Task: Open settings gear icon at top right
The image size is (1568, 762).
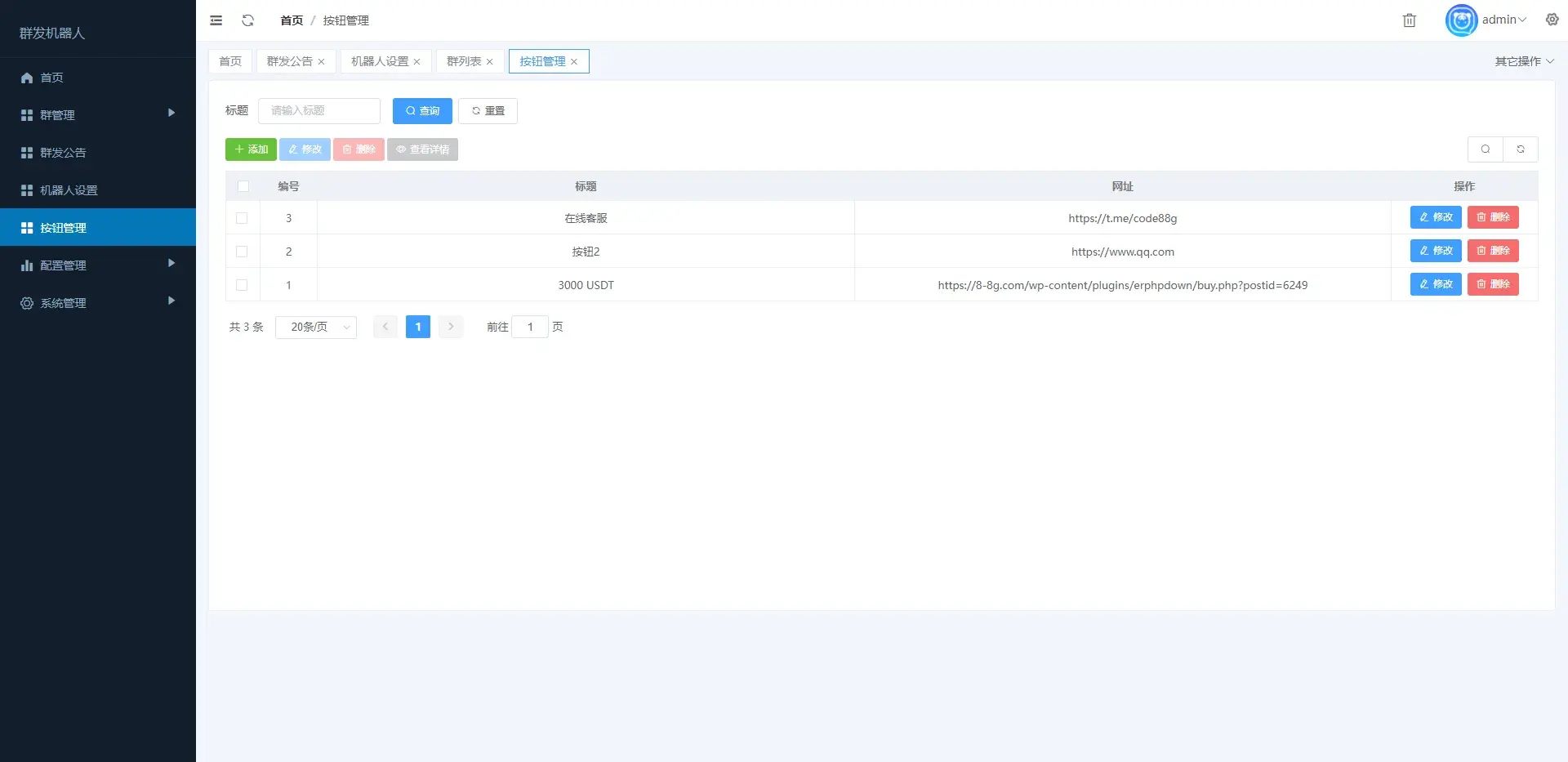Action: [x=1552, y=20]
